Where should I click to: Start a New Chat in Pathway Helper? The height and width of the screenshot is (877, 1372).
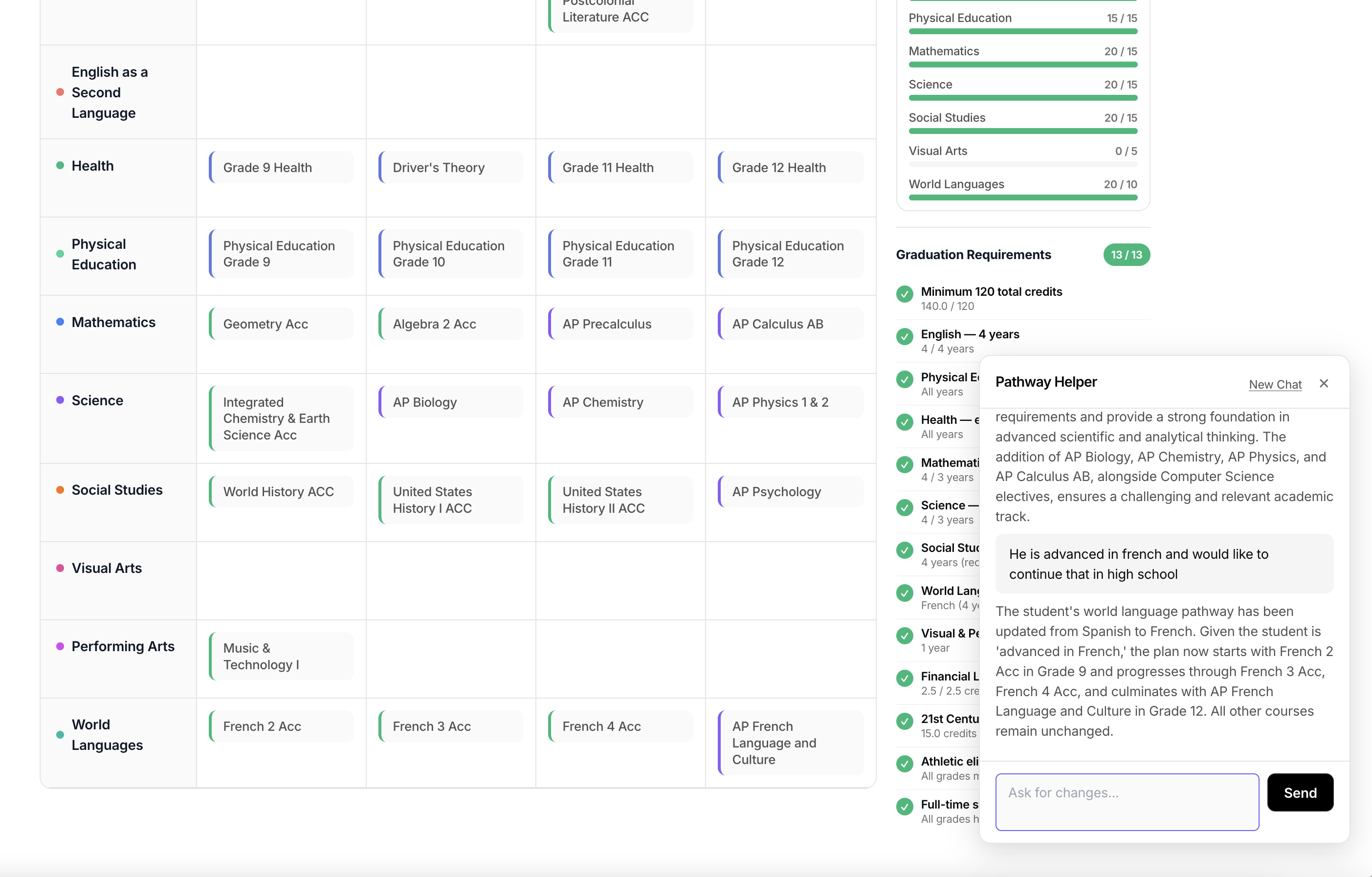(x=1275, y=384)
